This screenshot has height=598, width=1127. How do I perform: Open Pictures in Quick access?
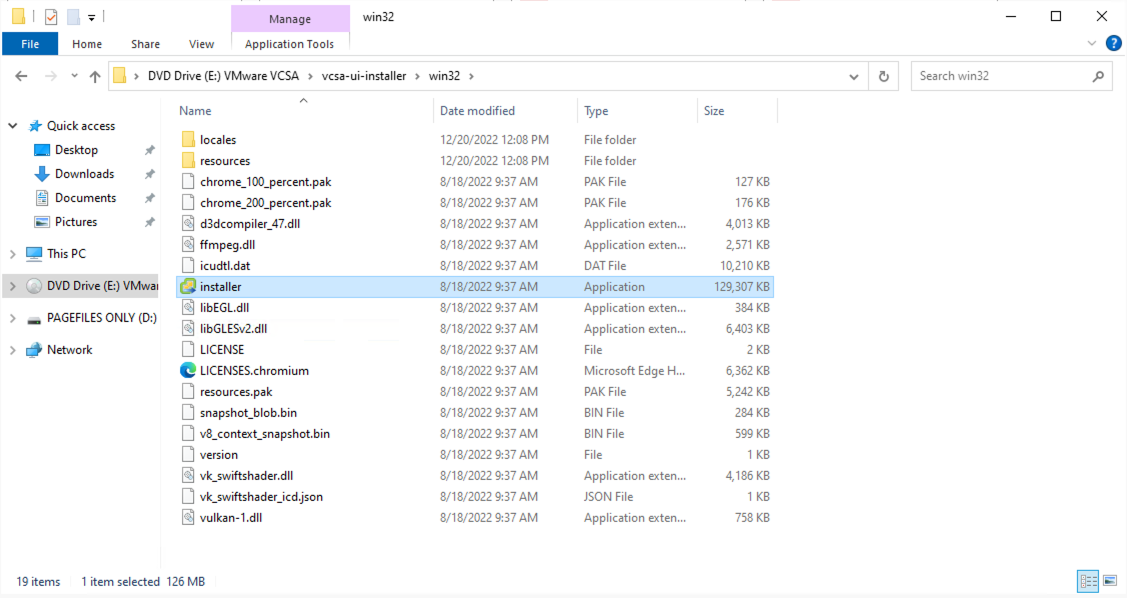point(75,222)
